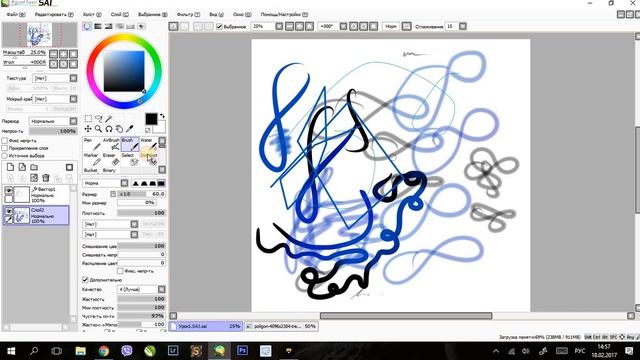640x360 pixels.
Task: Activate the hand pan tool
Action: tap(119, 129)
